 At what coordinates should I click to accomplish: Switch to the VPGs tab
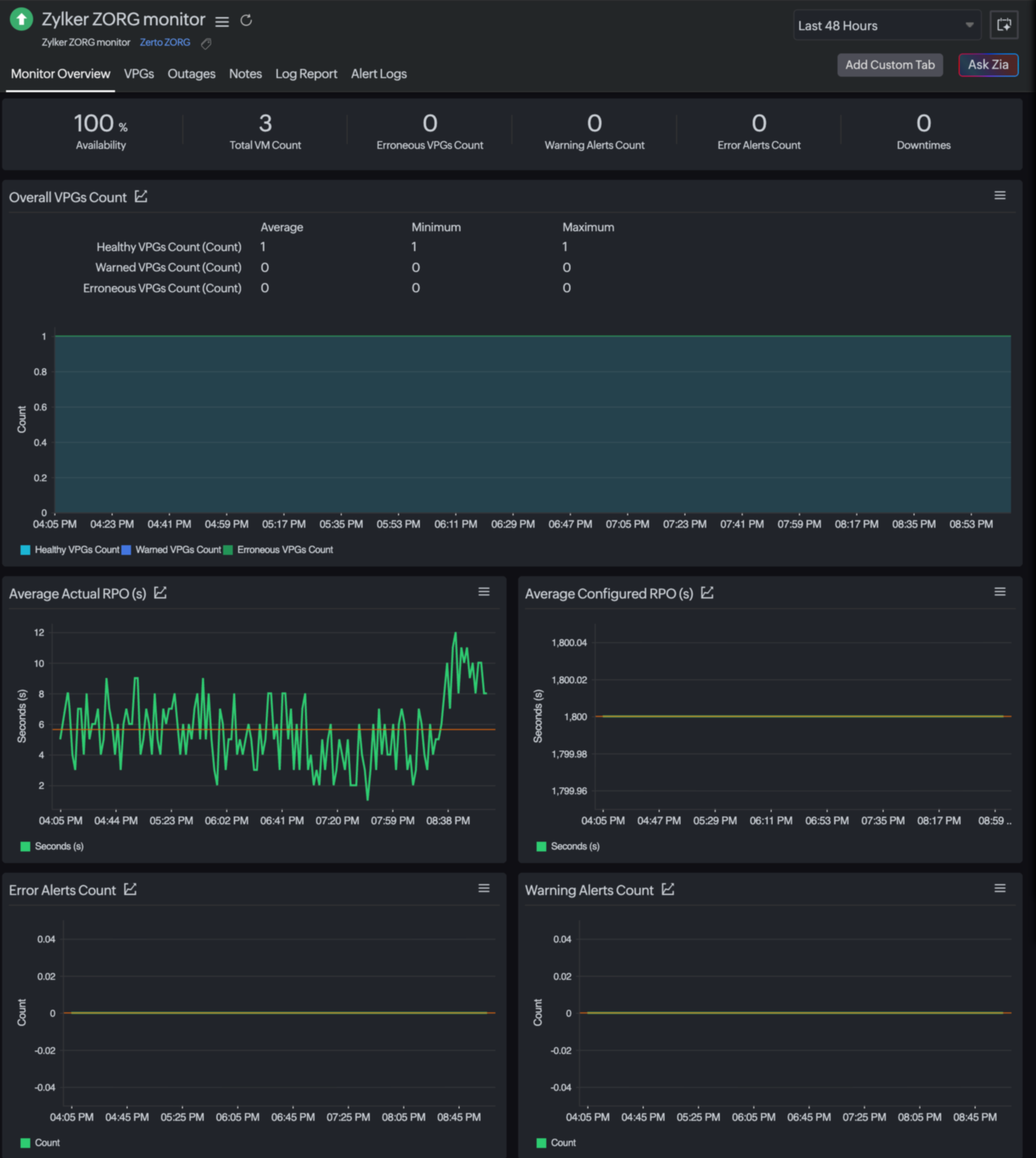pyautogui.click(x=139, y=74)
